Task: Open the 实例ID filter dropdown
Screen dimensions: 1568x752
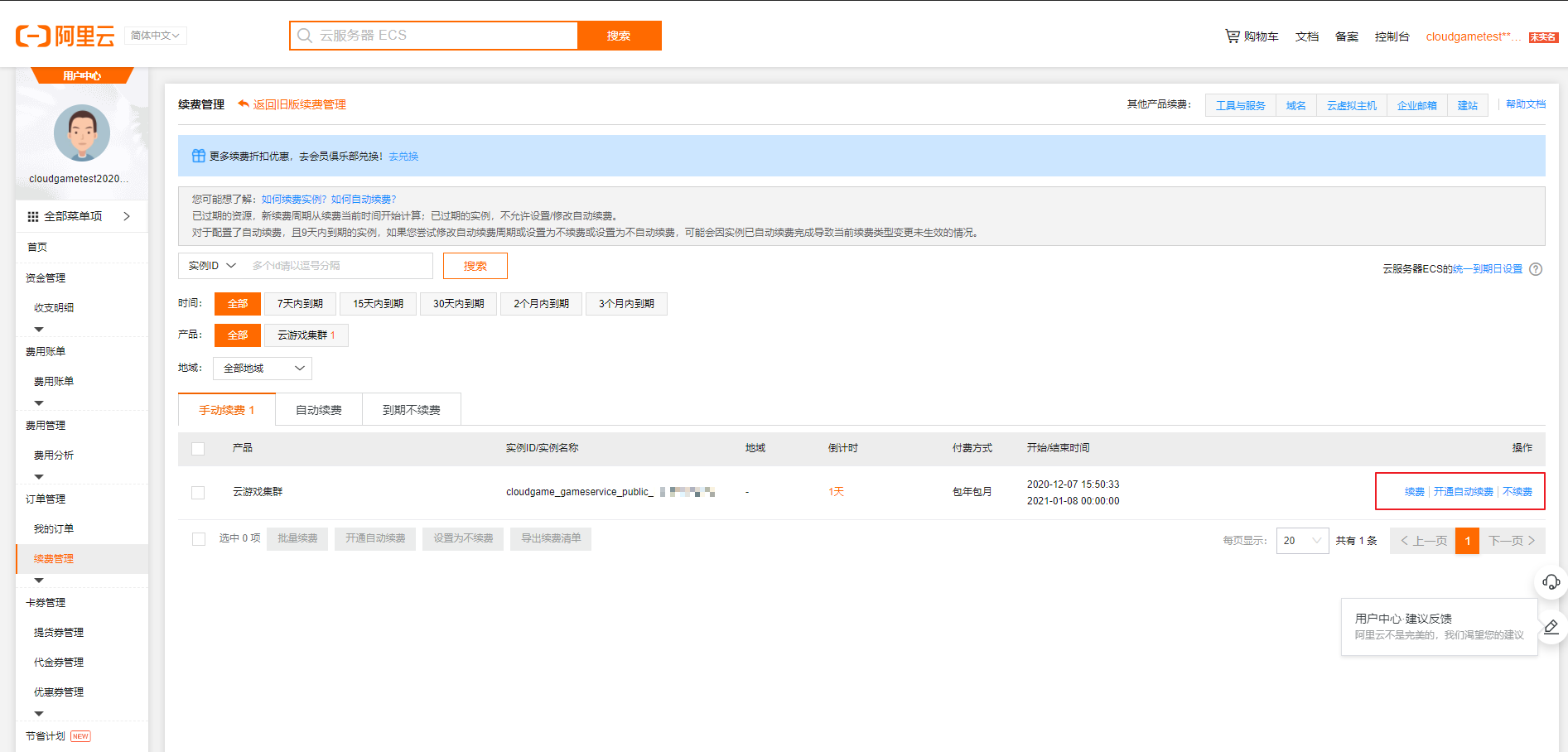Action: [x=212, y=266]
